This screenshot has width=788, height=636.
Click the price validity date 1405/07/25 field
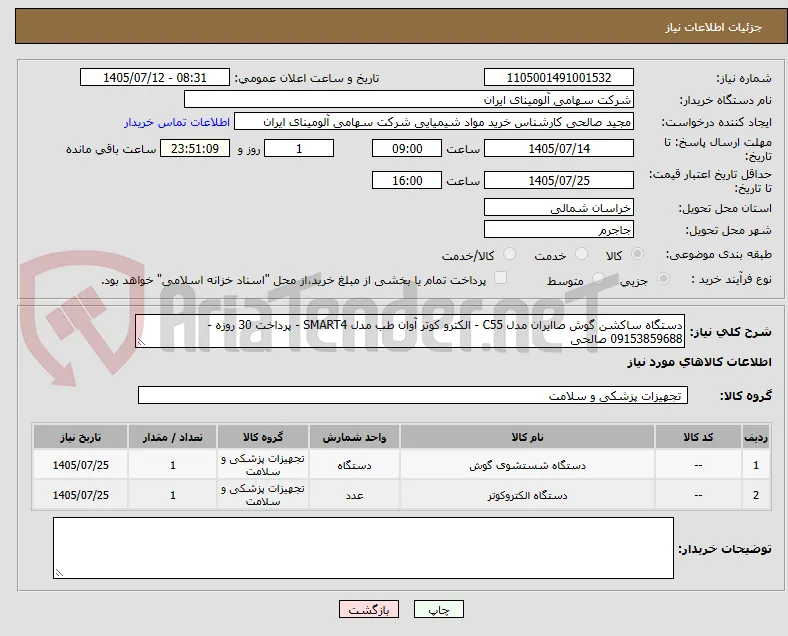[x=559, y=180]
